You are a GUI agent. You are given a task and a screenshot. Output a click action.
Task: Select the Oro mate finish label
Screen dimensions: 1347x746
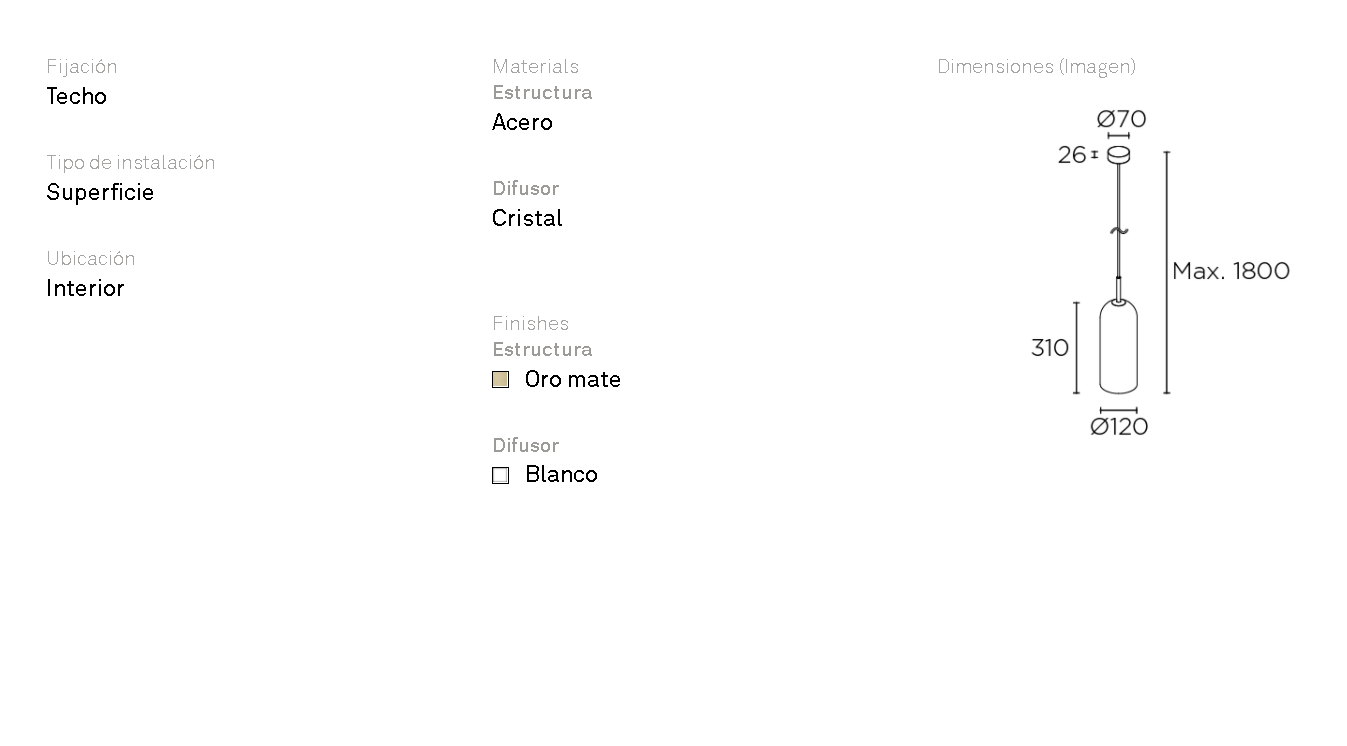[x=572, y=380]
